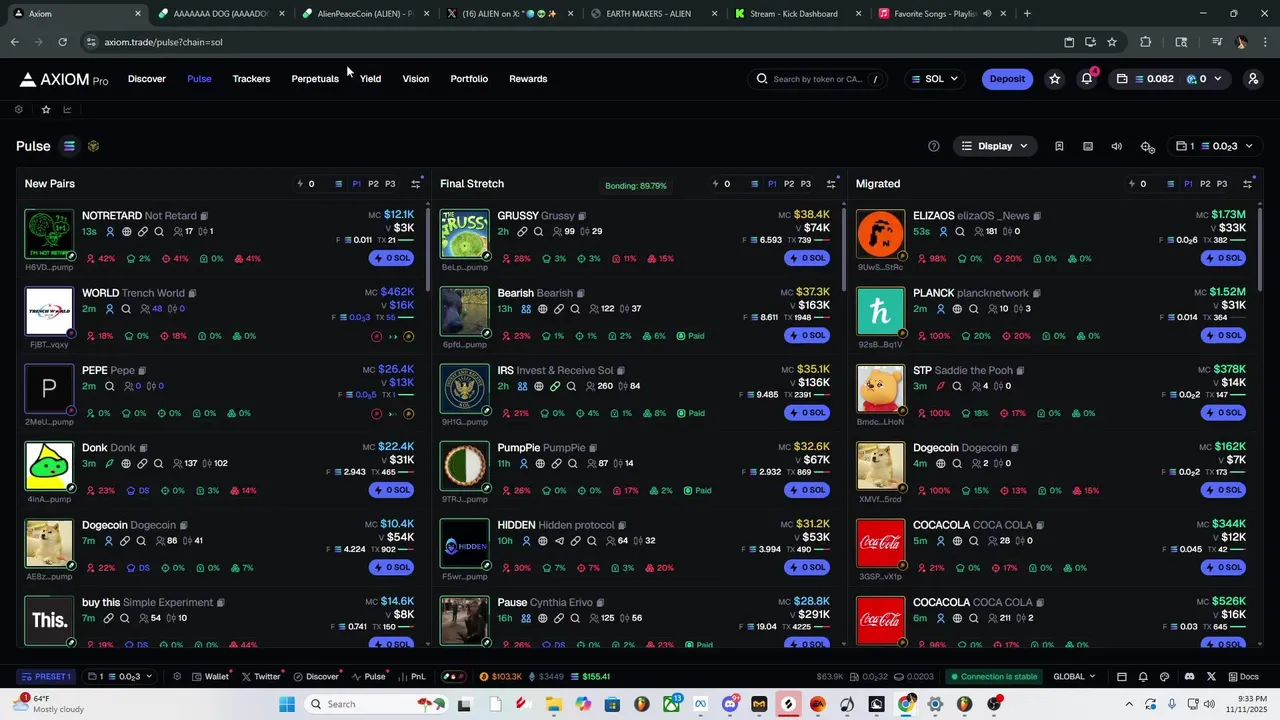Quick buy 0 SOL on NOTRETARD
Image resolution: width=1280 pixels, height=720 pixels.
(391, 258)
